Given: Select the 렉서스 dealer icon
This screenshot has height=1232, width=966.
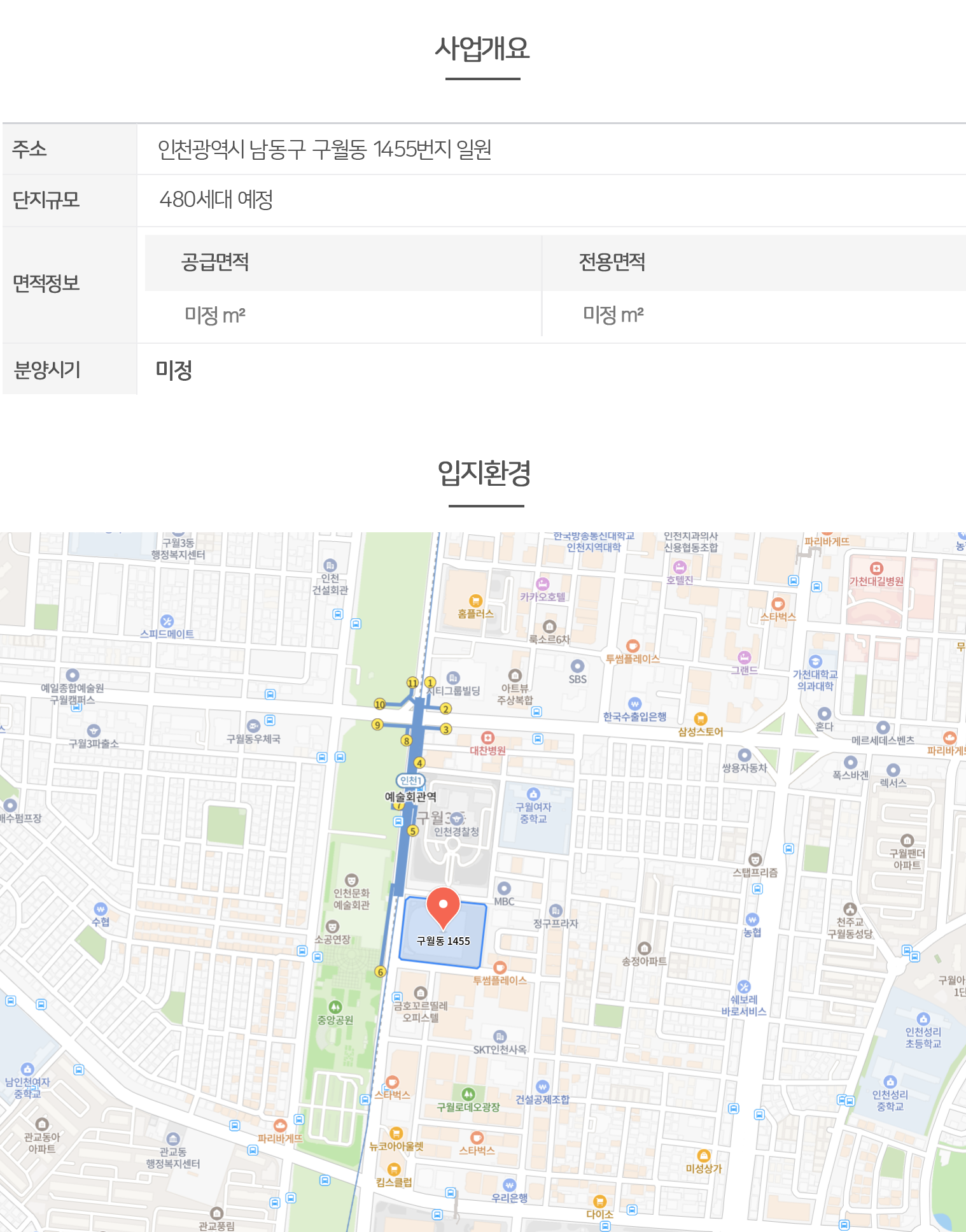Looking at the screenshot, I should 893,770.
